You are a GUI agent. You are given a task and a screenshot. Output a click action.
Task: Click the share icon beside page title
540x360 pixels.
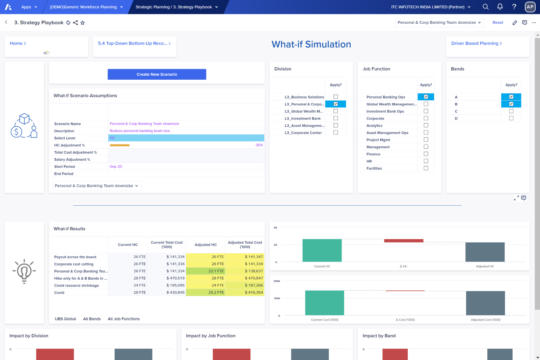(x=75, y=23)
